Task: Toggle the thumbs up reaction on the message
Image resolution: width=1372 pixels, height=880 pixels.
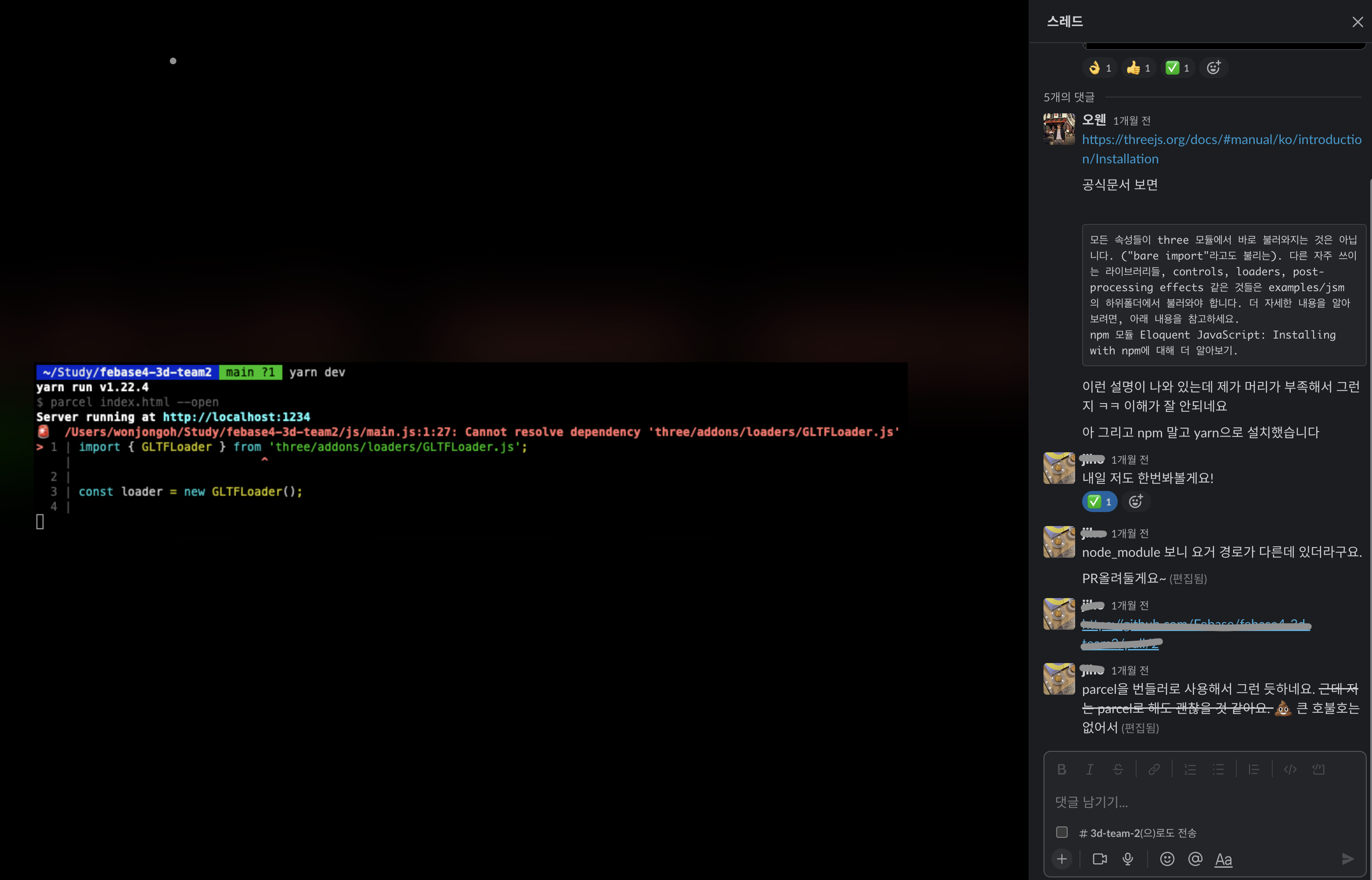Action: coord(1138,68)
